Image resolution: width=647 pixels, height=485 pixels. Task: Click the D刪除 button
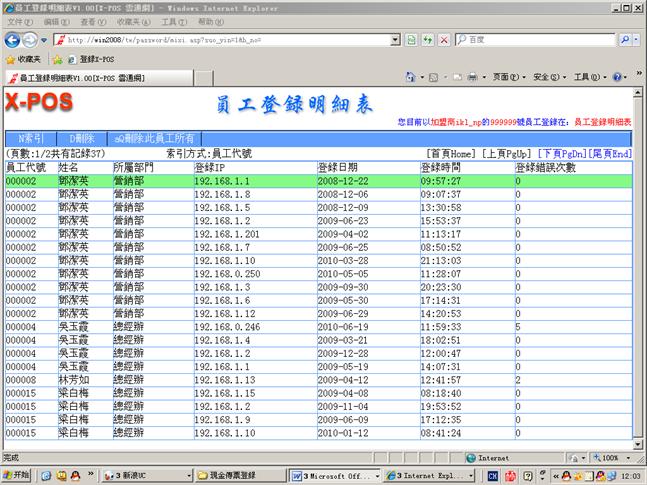[81, 139]
